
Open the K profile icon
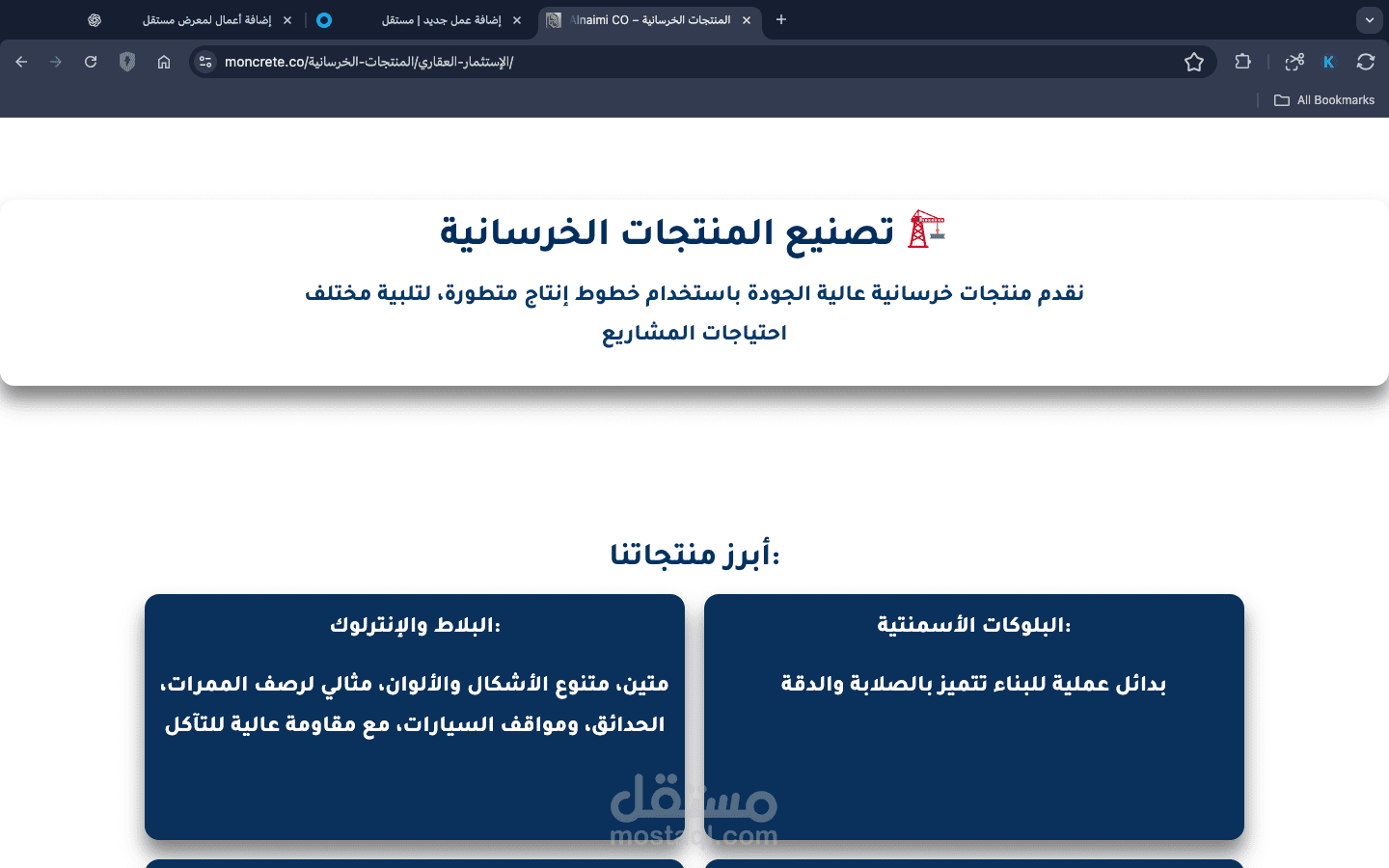tap(1328, 62)
